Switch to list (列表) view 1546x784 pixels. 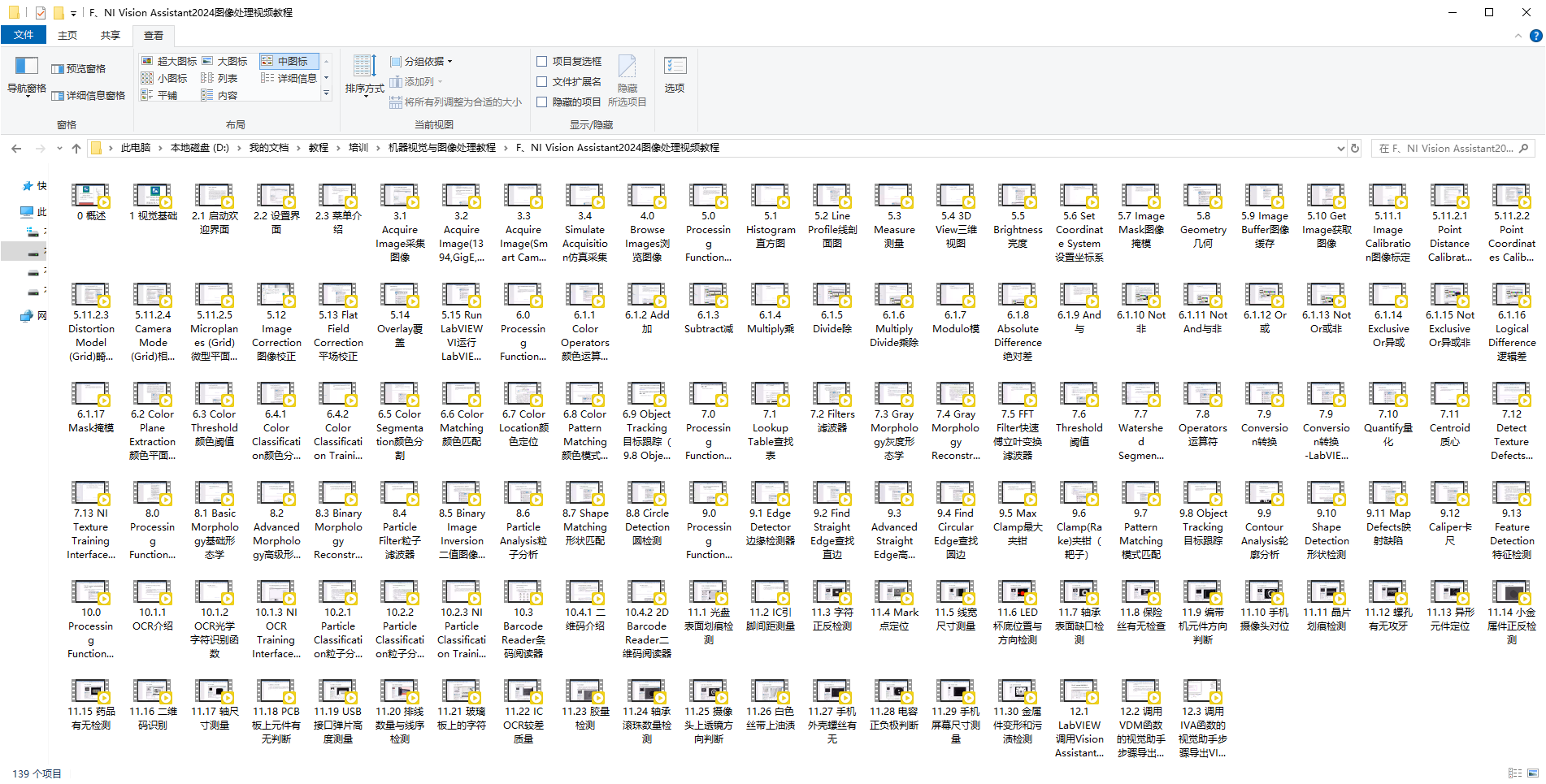coord(219,78)
